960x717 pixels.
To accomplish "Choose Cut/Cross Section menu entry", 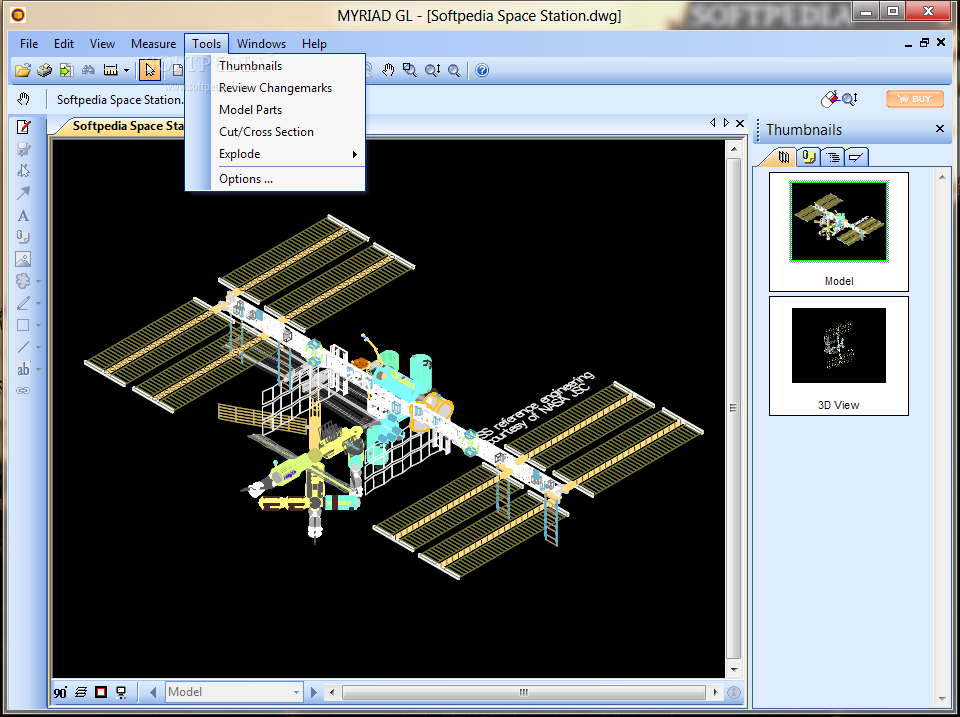I will (x=276, y=132).
